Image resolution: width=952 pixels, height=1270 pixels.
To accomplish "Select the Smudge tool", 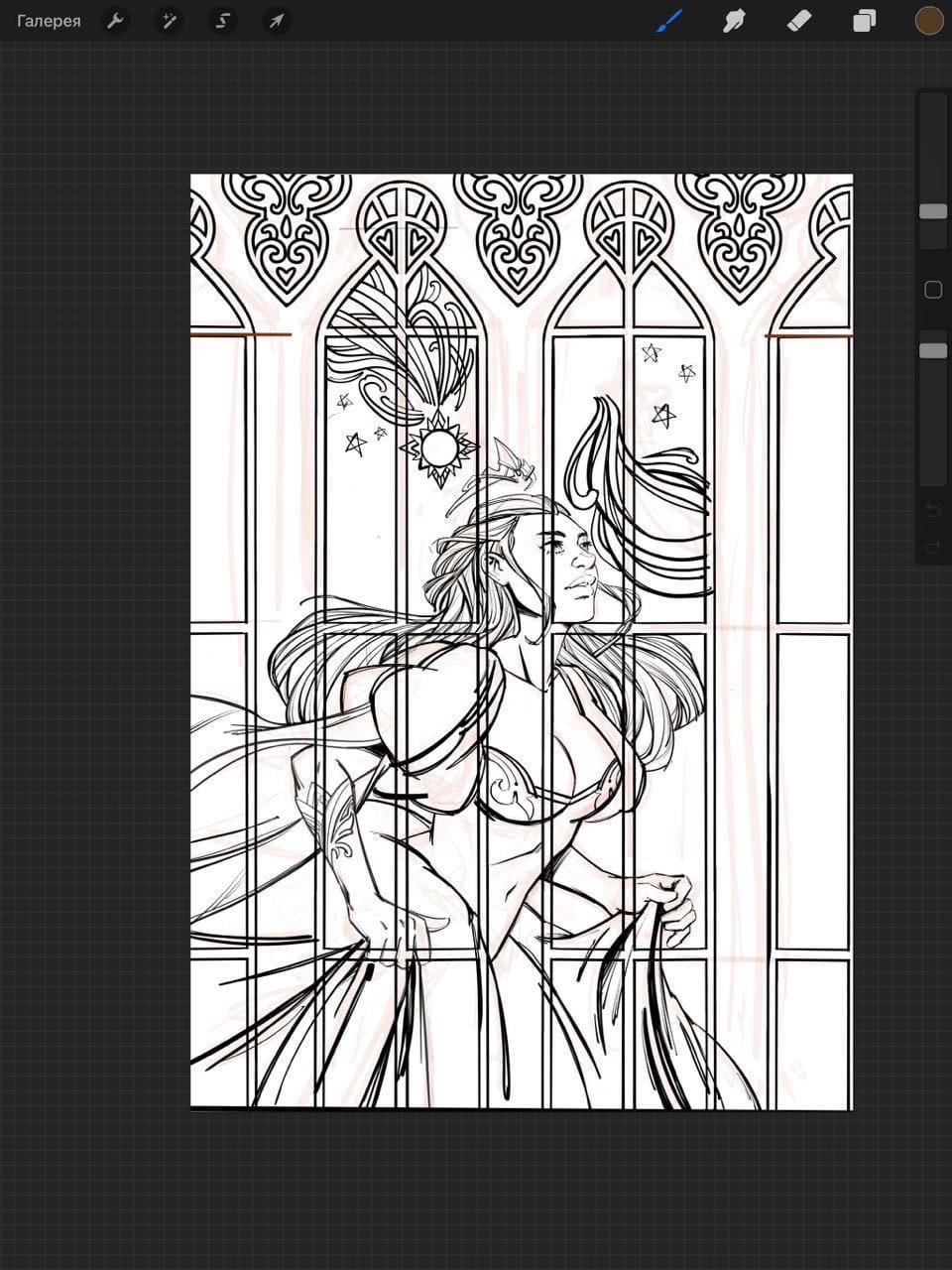I will (x=735, y=21).
